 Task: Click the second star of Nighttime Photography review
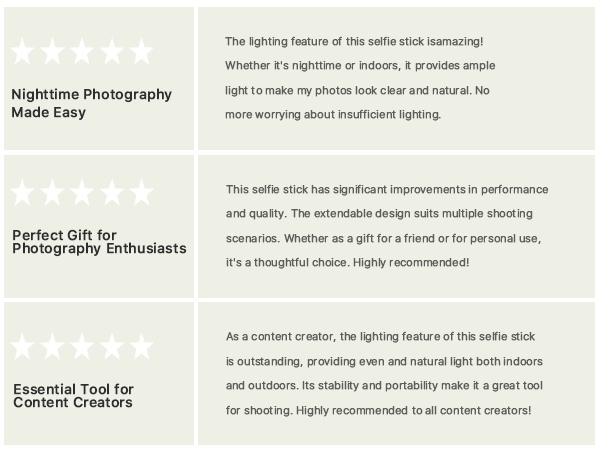[x=53, y=52]
